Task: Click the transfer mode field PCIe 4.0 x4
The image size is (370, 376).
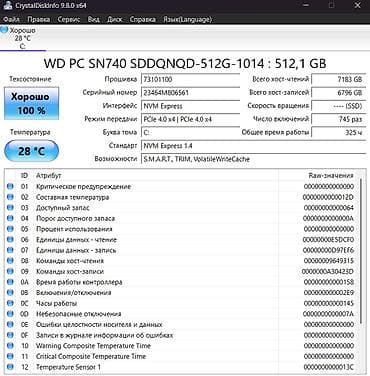Action: 190,119
